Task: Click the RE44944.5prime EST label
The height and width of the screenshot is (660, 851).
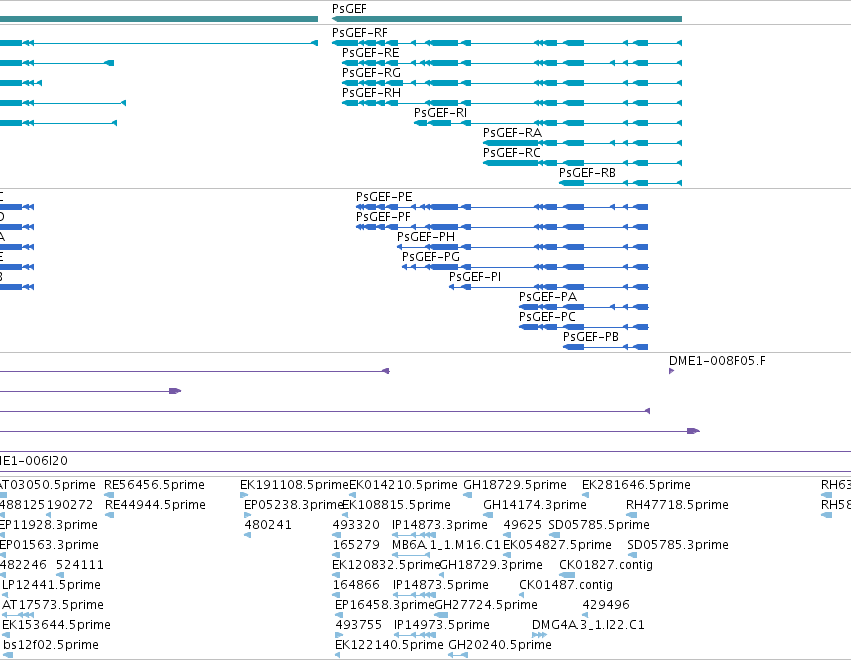Action: click(x=155, y=505)
